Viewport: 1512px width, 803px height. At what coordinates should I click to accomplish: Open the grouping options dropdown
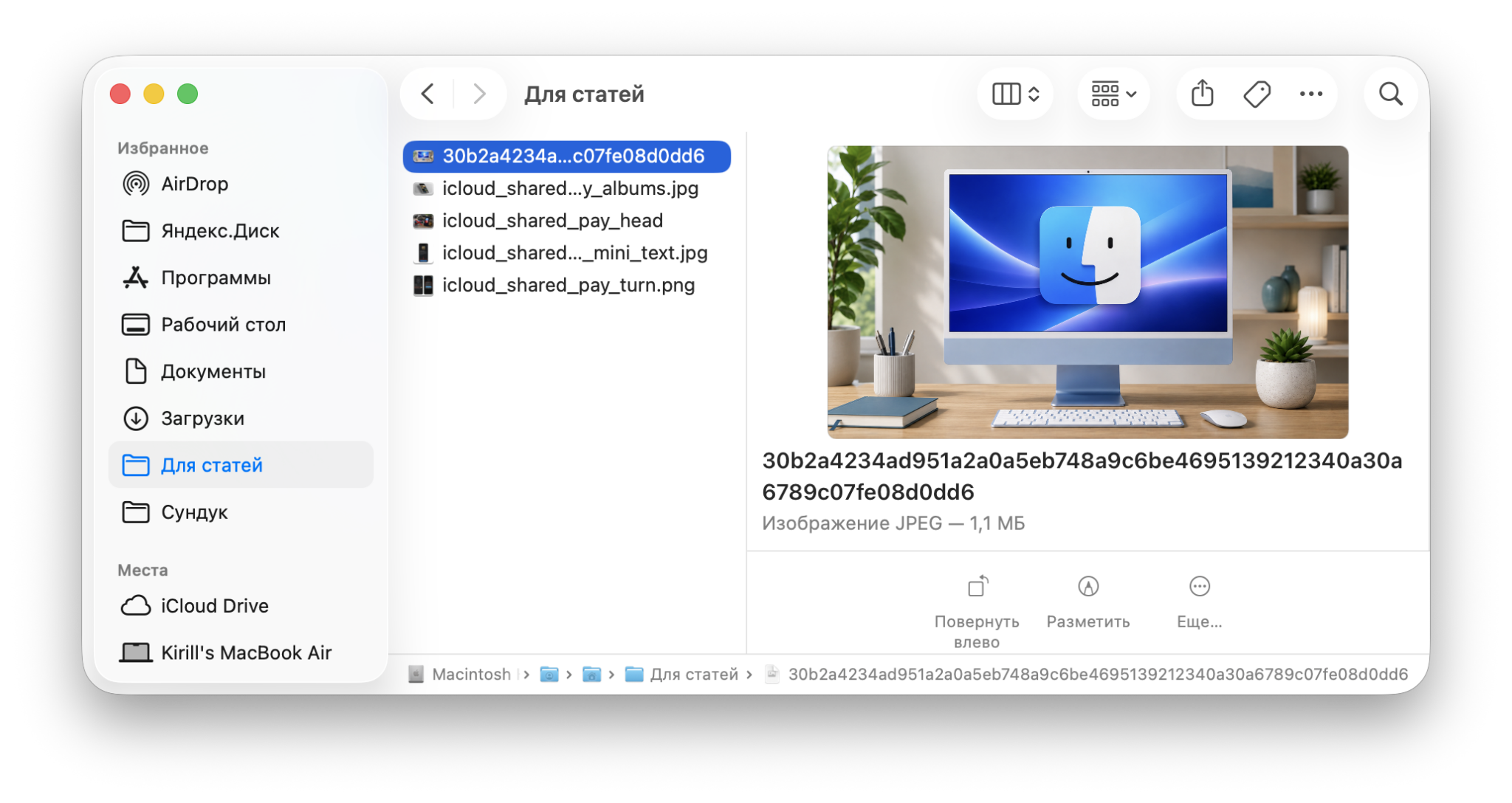click(x=1113, y=94)
